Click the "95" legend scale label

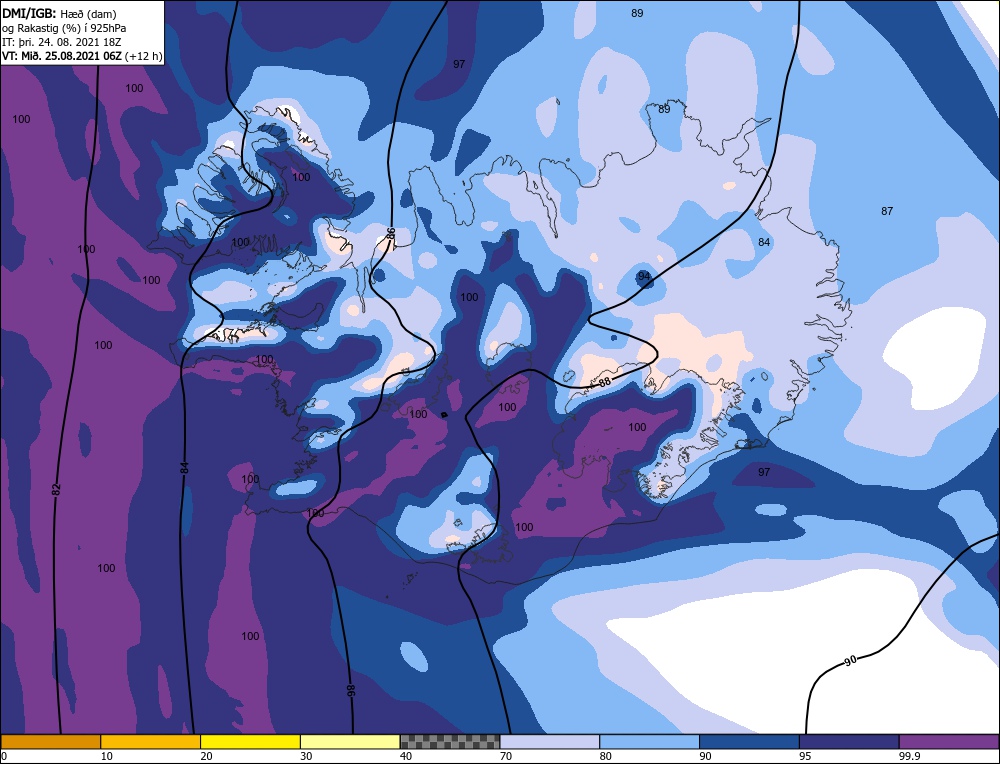point(805,756)
